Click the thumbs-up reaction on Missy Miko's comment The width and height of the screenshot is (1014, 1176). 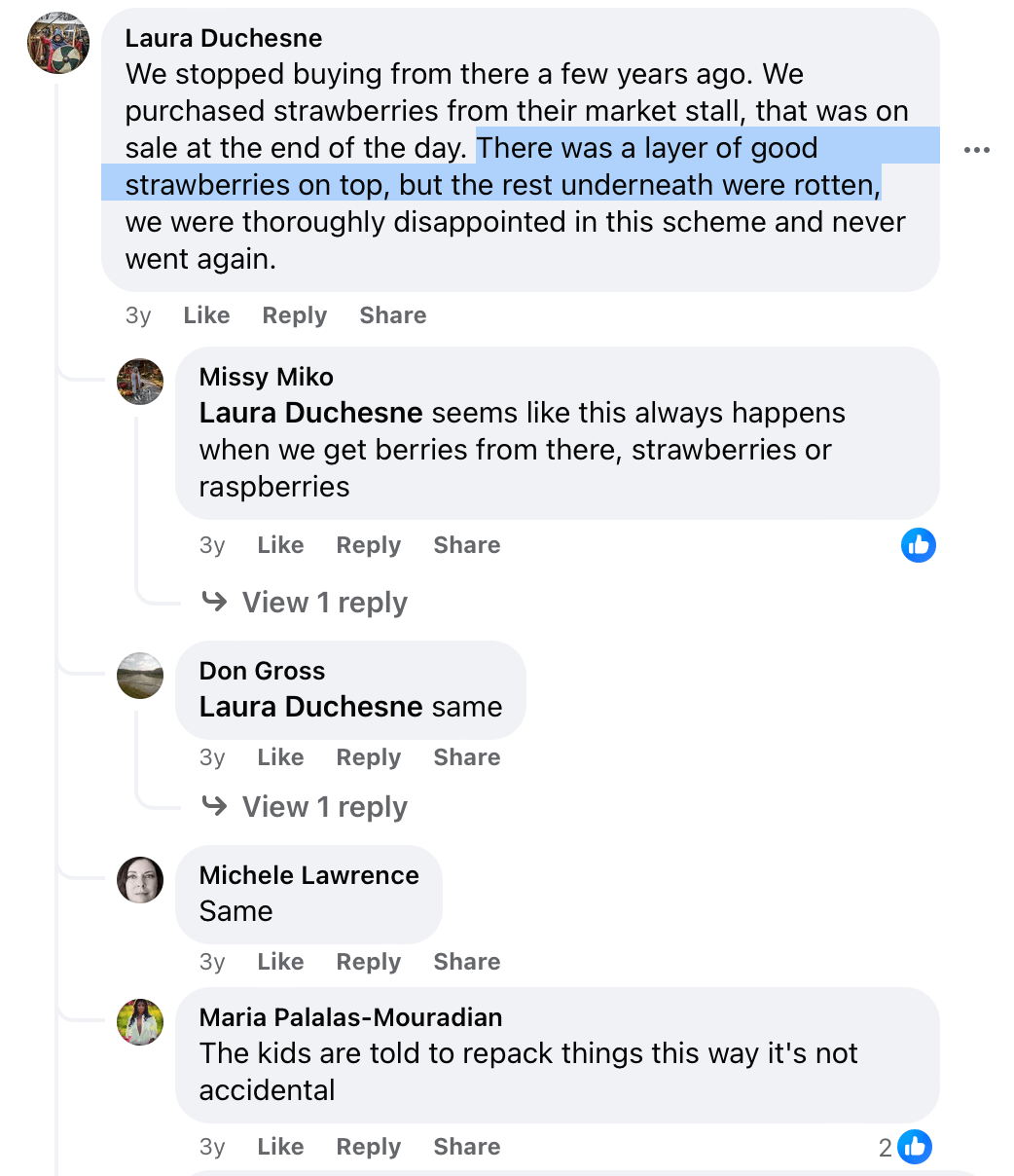pyautogui.click(x=918, y=545)
